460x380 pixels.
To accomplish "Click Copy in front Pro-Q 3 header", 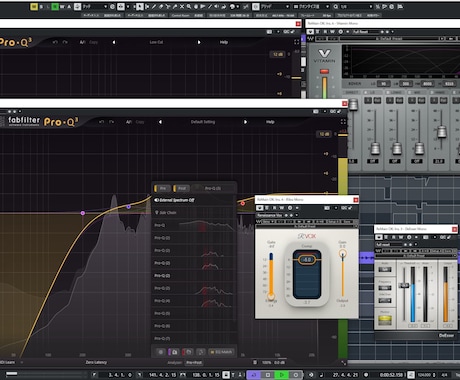I will pyautogui.click(x=140, y=122).
